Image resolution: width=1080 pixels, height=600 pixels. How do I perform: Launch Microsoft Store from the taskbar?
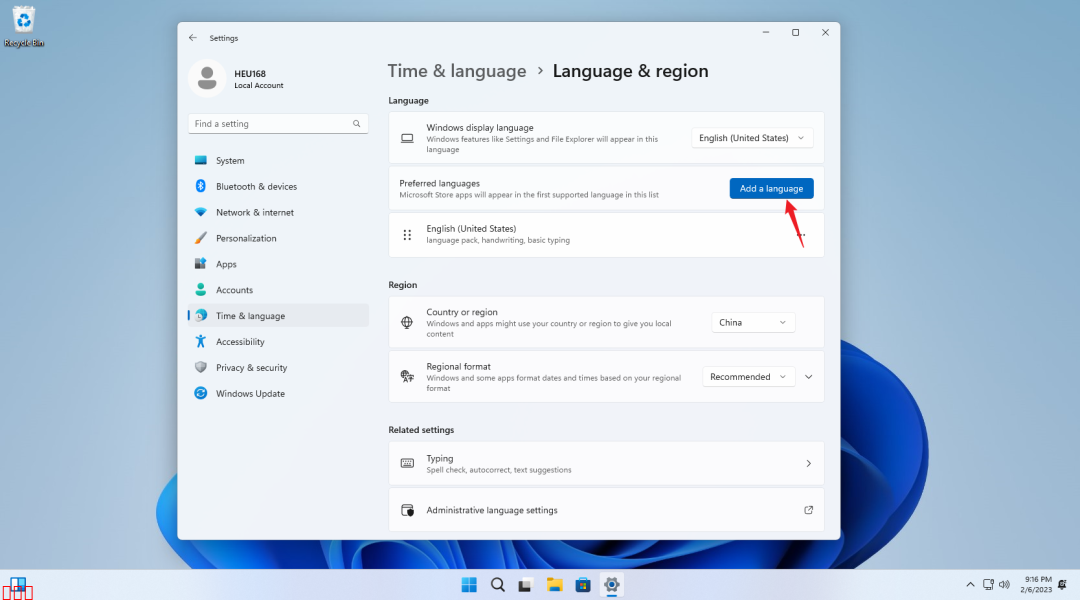pos(583,585)
